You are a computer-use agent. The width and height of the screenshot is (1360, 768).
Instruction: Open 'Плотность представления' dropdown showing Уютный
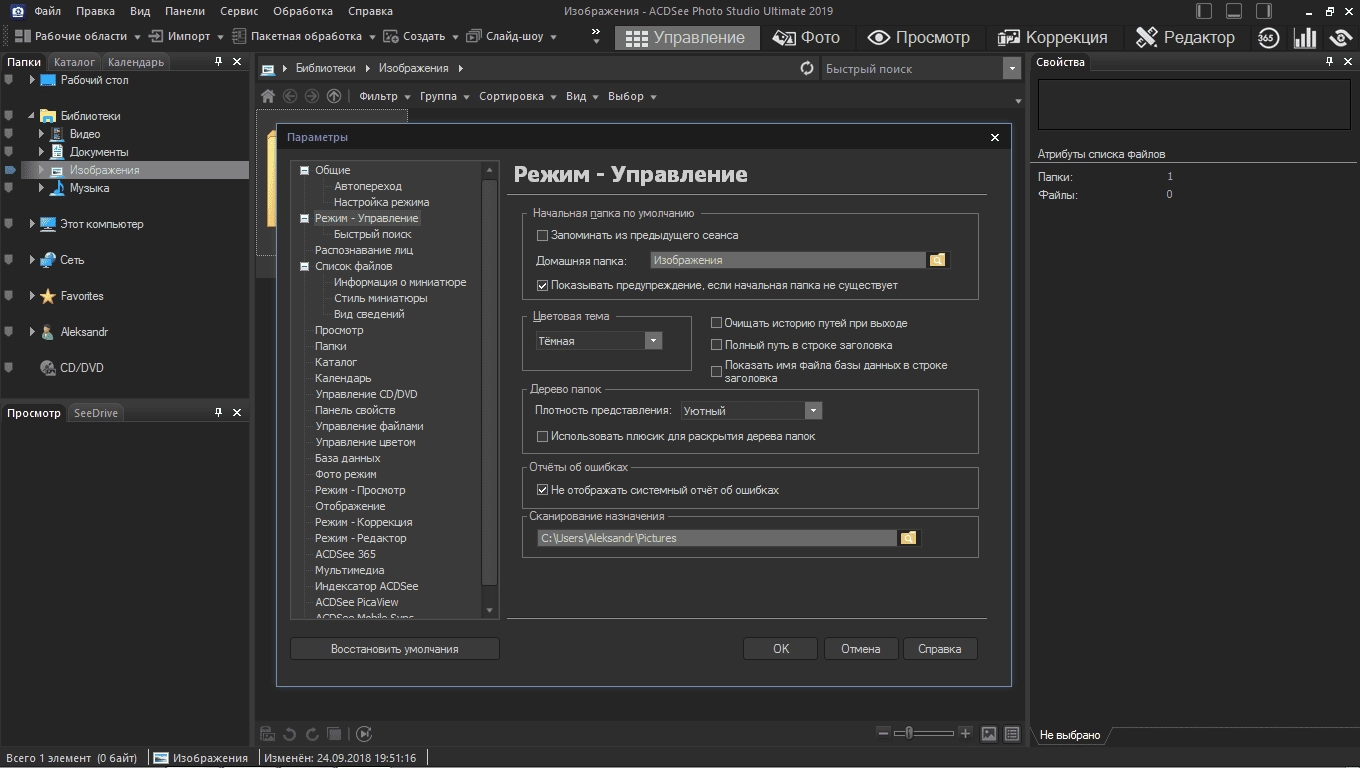point(751,411)
